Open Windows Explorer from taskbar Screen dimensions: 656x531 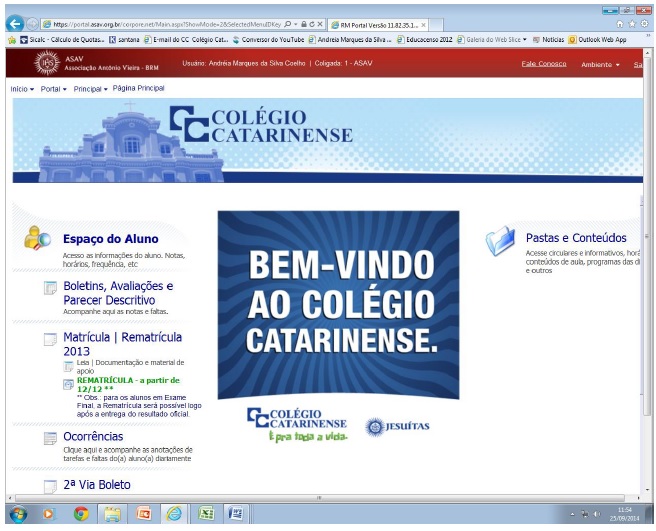tap(113, 513)
